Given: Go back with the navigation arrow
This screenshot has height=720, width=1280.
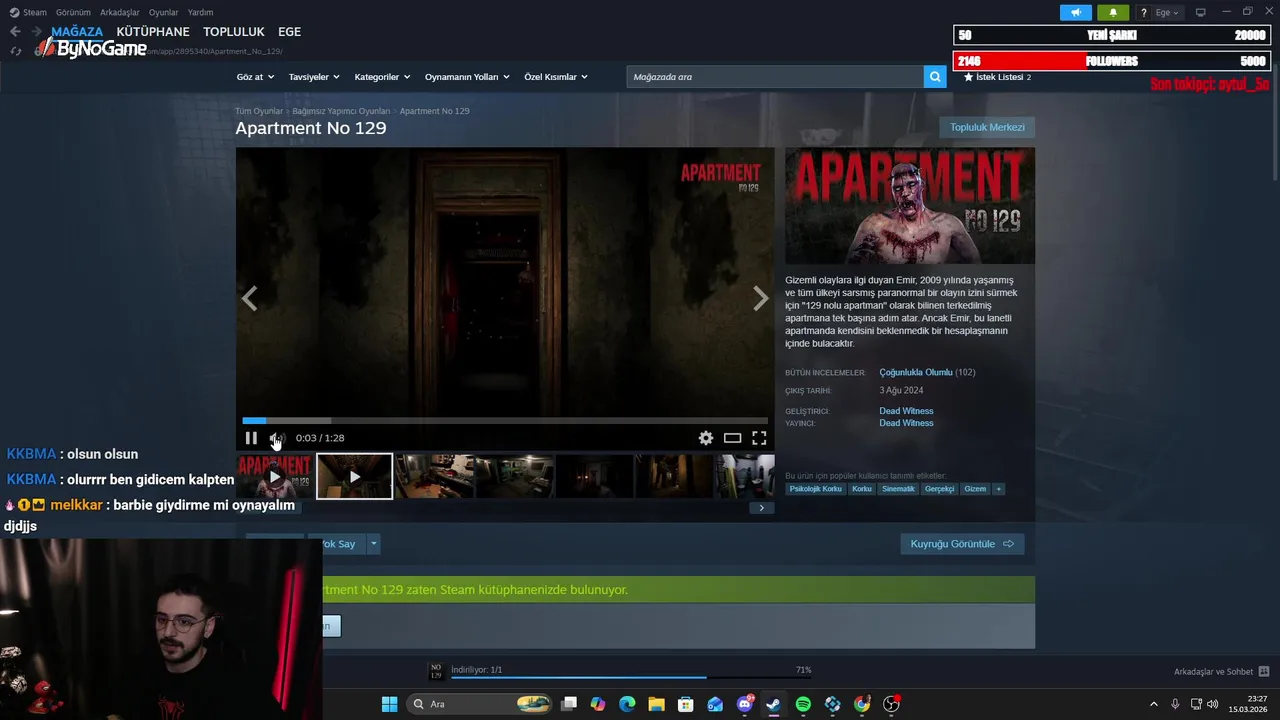Looking at the screenshot, I should pos(15,32).
